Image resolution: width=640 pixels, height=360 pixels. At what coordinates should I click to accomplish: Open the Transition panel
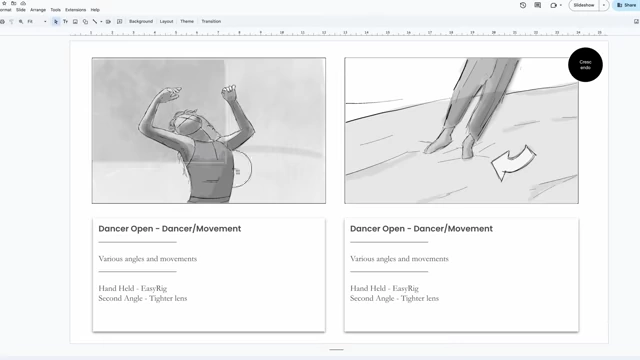[211, 21]
